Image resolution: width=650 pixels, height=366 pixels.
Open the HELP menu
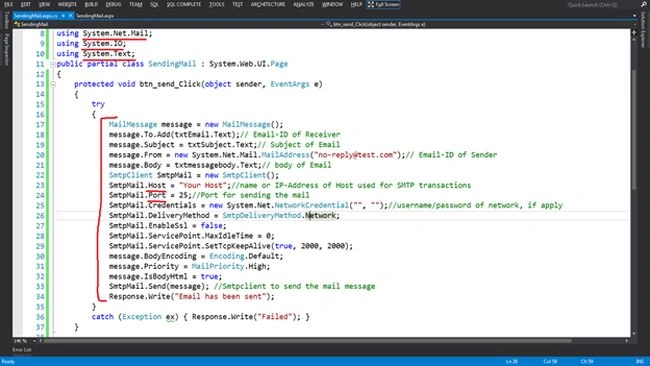[x=356, y=4]
